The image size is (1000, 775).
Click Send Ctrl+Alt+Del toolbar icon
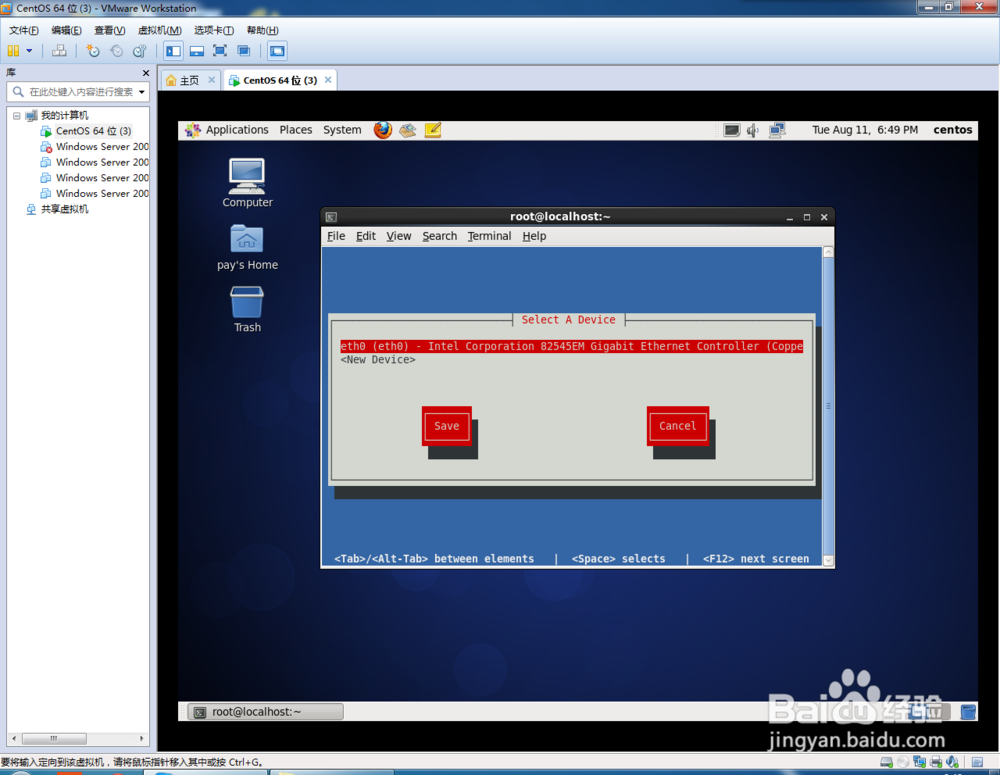tap(59, 50)
